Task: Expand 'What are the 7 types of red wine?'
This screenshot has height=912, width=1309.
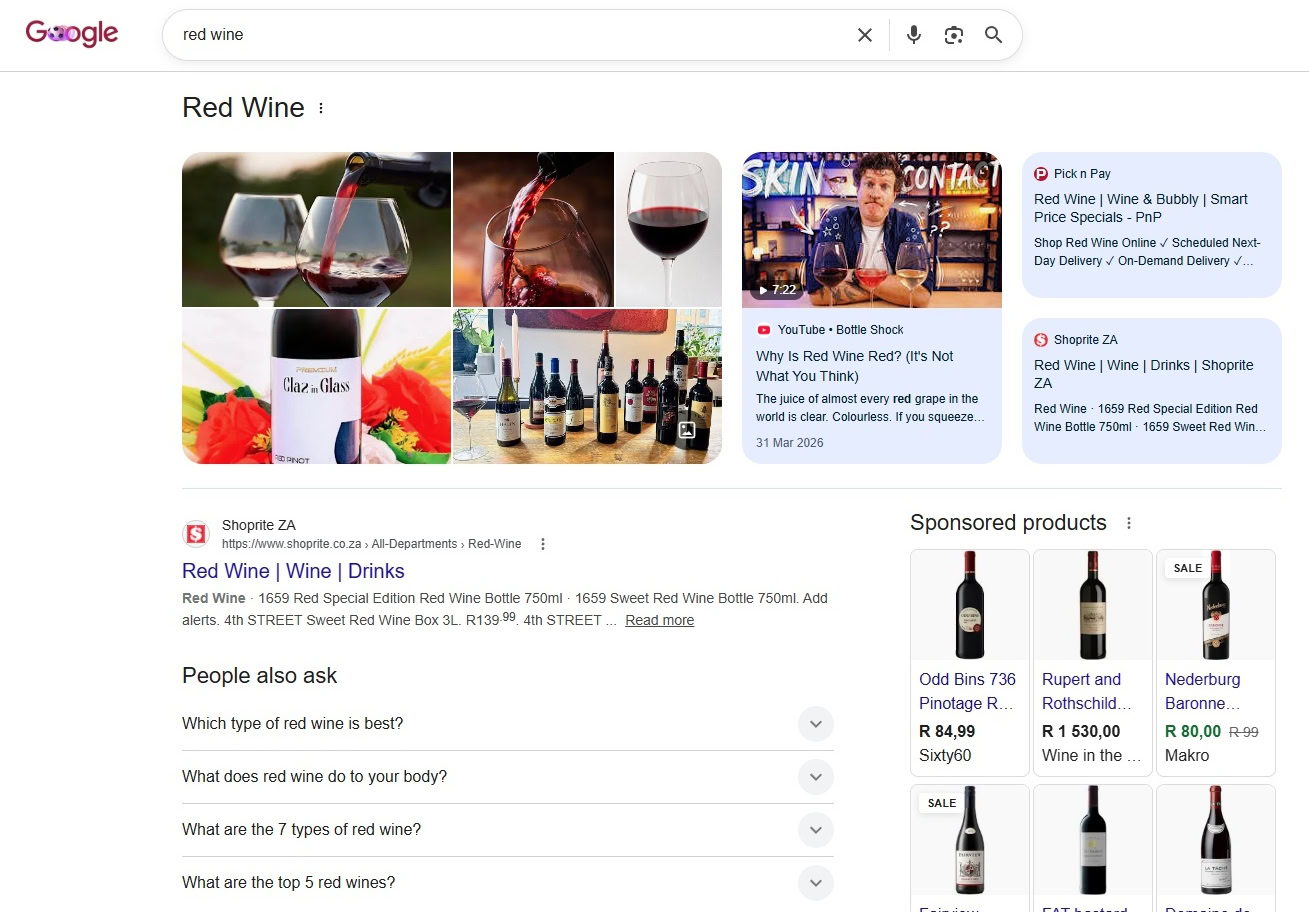Action: (508, 830)
